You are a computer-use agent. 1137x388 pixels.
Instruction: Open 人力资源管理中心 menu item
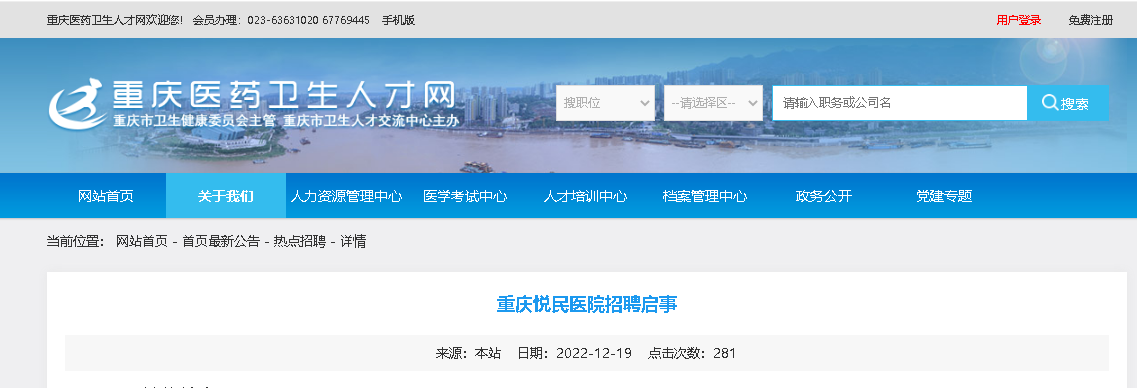[346, 196]
